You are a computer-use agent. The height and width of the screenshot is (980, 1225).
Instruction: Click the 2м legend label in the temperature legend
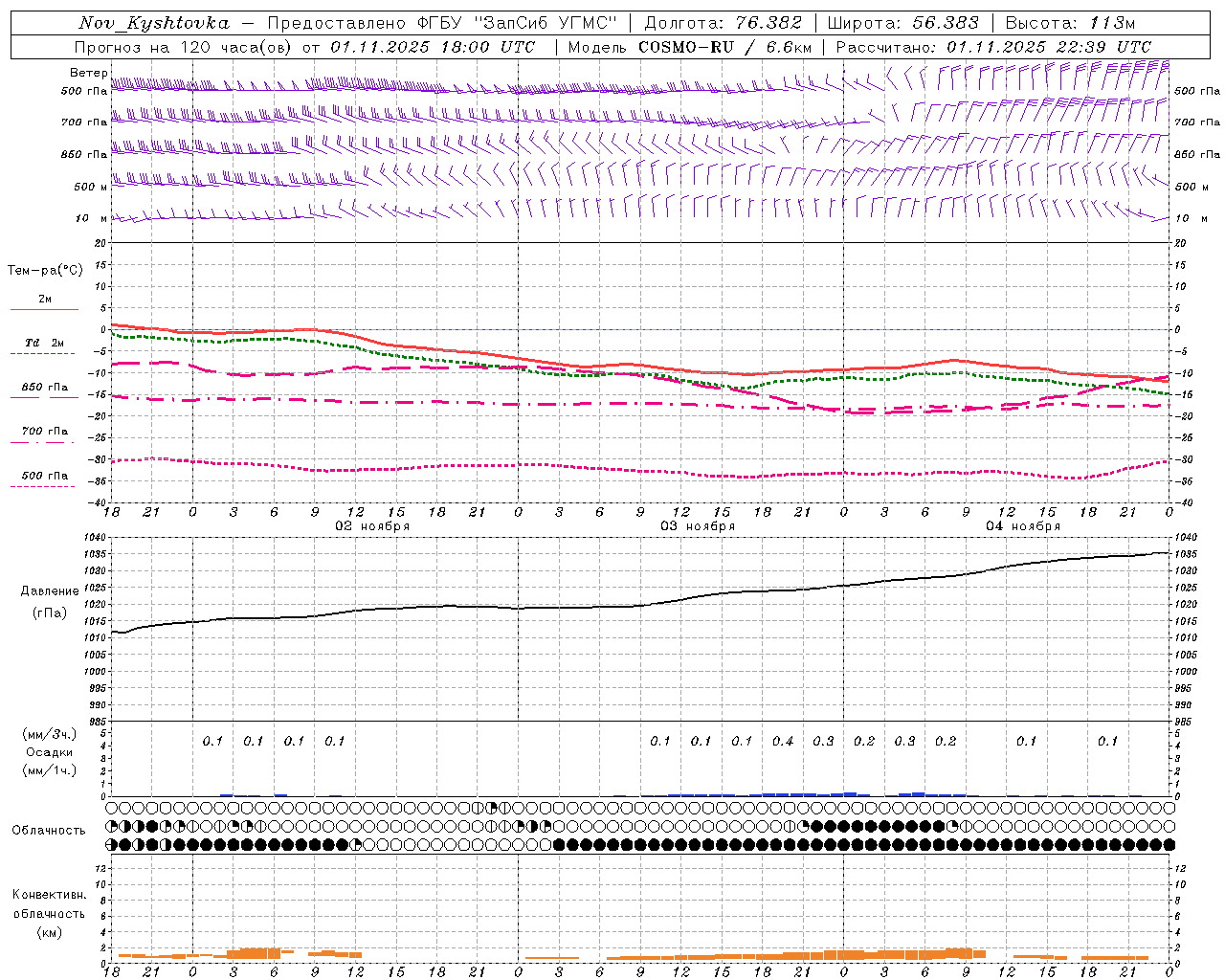click(45, 299)
